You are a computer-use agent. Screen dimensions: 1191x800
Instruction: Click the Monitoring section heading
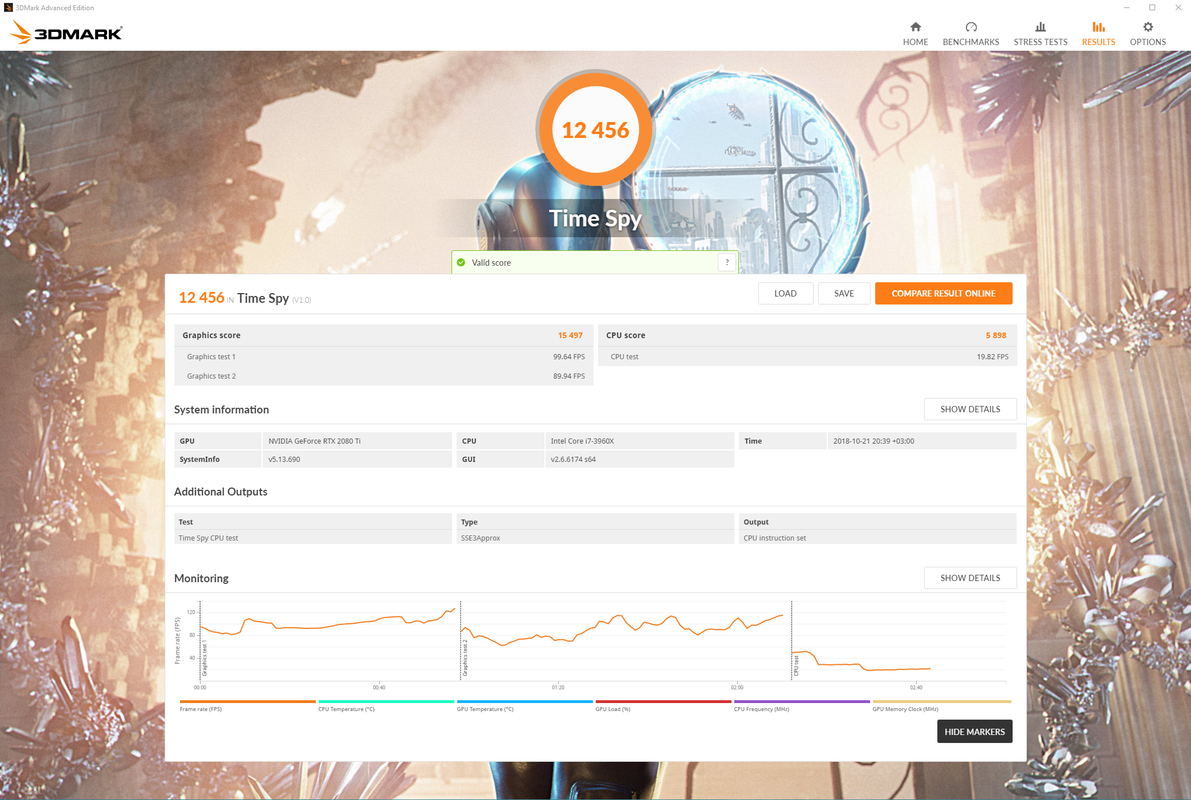point(201,578)
